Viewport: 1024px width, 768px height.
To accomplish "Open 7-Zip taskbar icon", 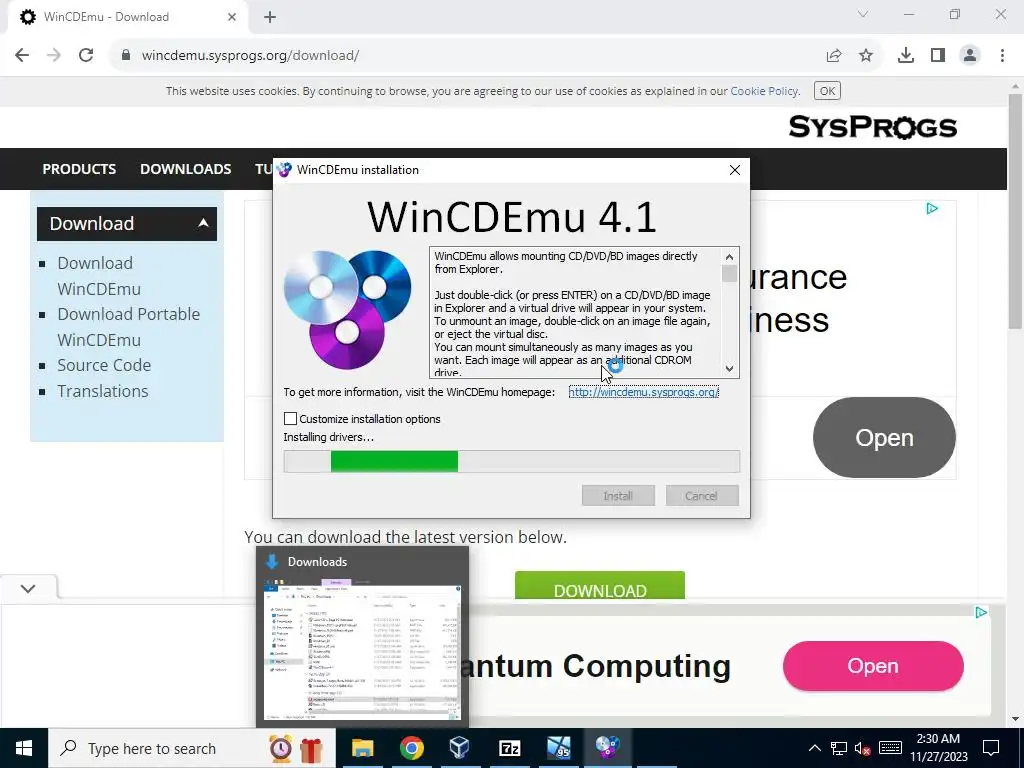I will pyautogui.click(x=509, y=748).
